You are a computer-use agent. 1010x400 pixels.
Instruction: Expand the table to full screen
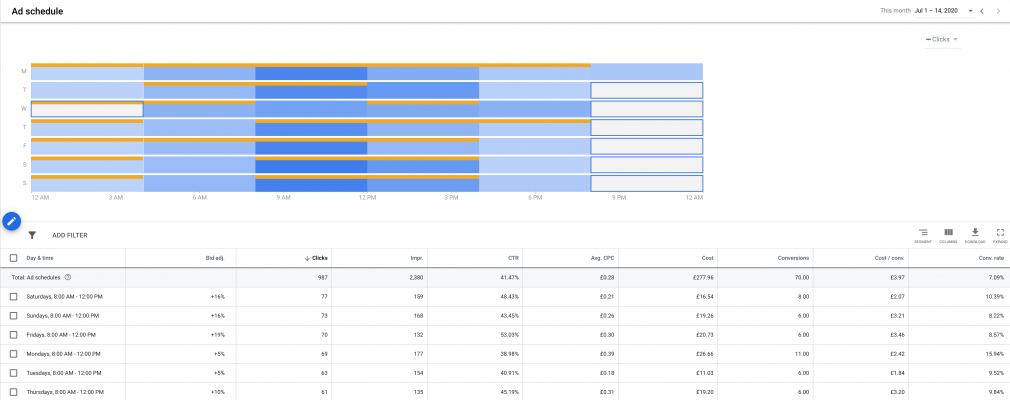point(999,234)
